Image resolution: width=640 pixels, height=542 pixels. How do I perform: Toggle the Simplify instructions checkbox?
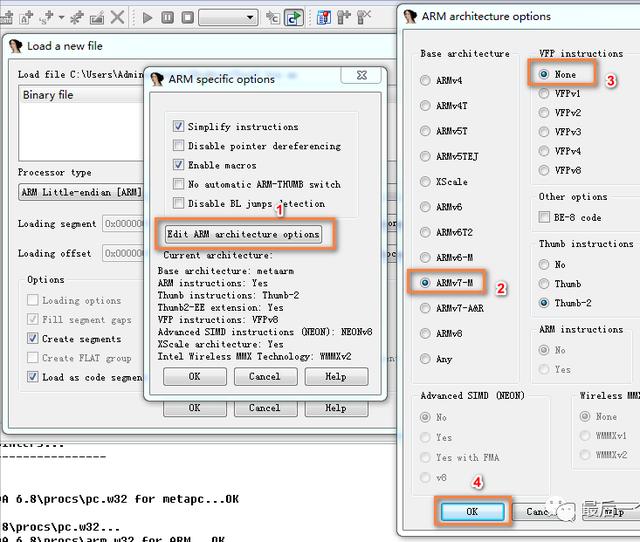179,127
